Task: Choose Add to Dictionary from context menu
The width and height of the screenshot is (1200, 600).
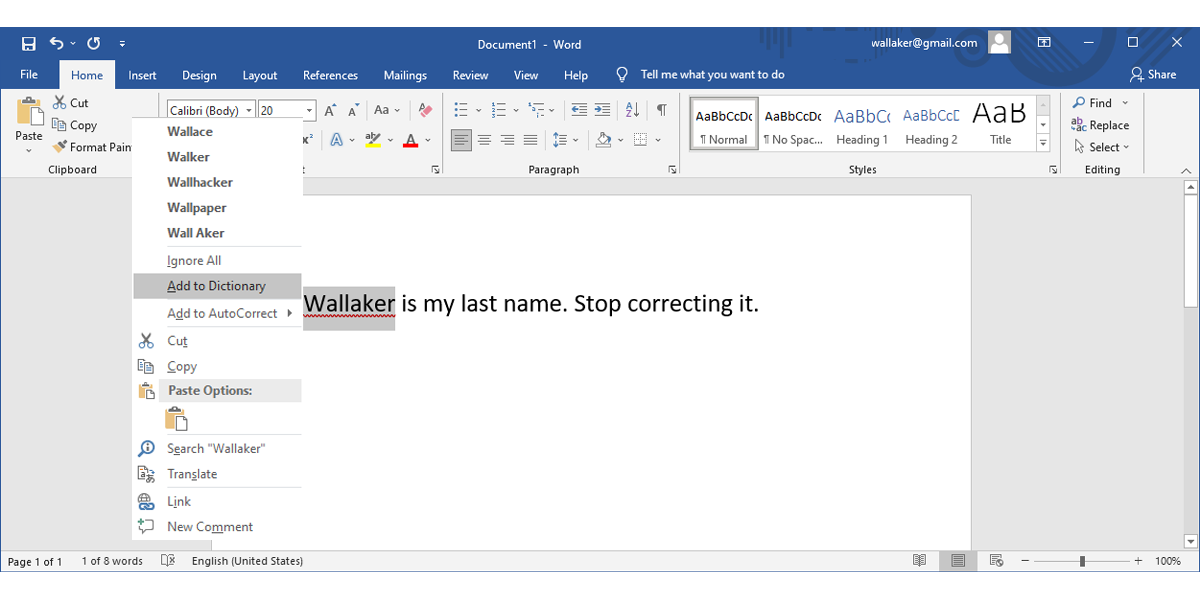Action: (216, 285)
